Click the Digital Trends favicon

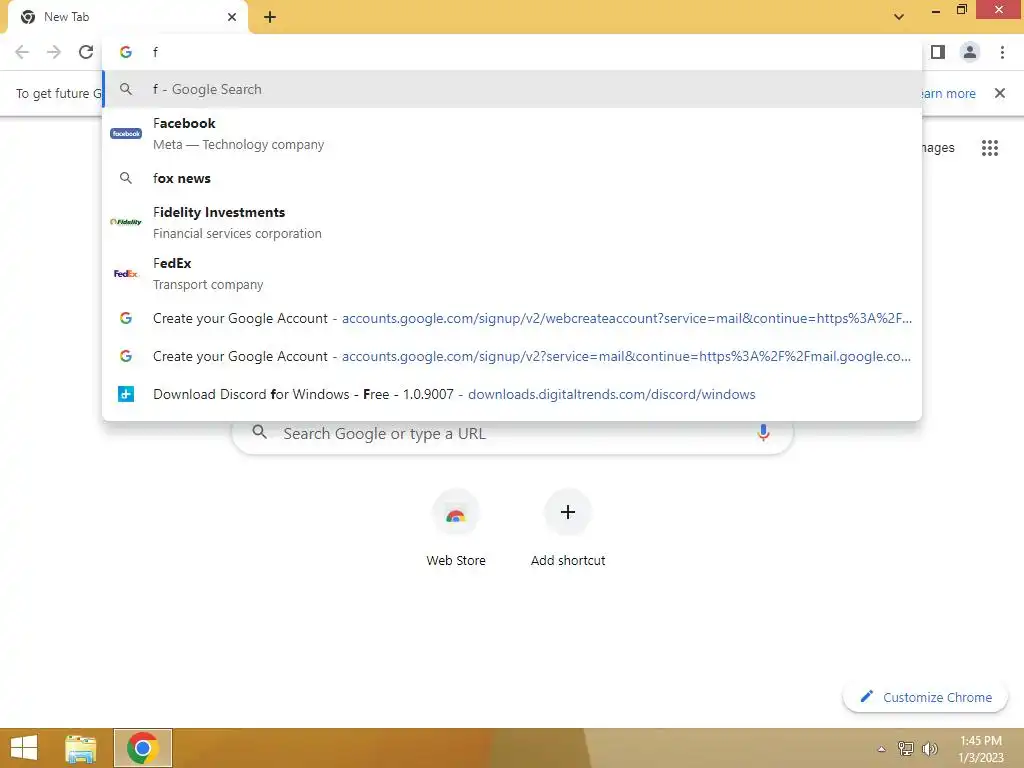point(126,394)
